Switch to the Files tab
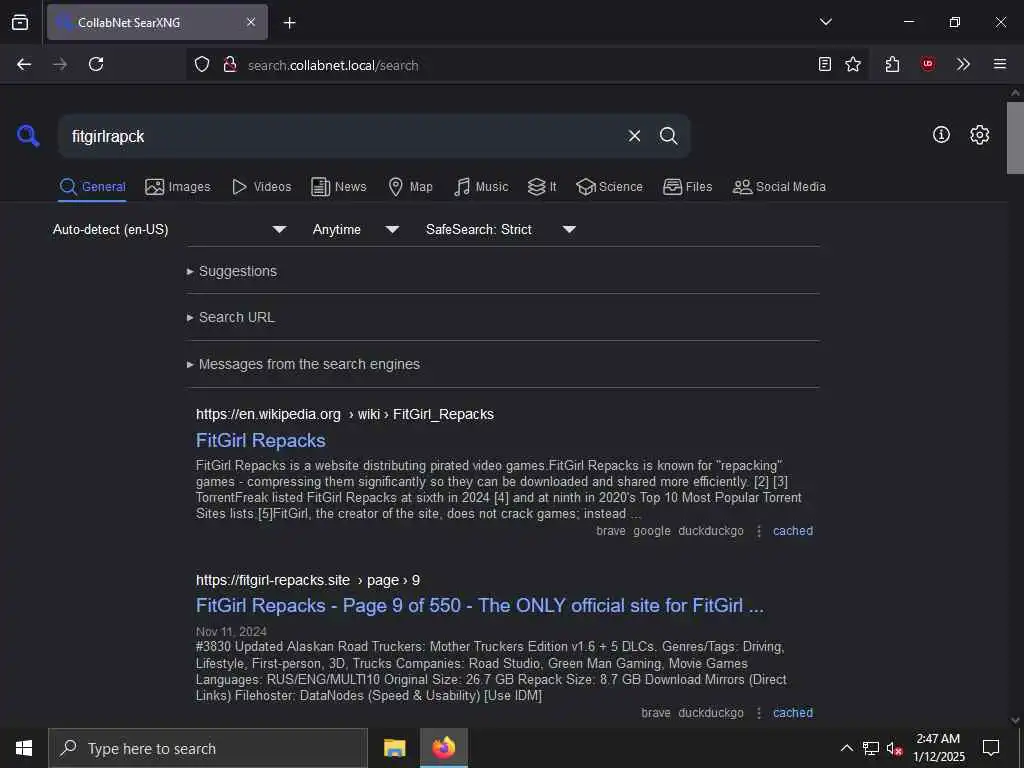This screenshot has width=1024, height=768. [687, 187]
